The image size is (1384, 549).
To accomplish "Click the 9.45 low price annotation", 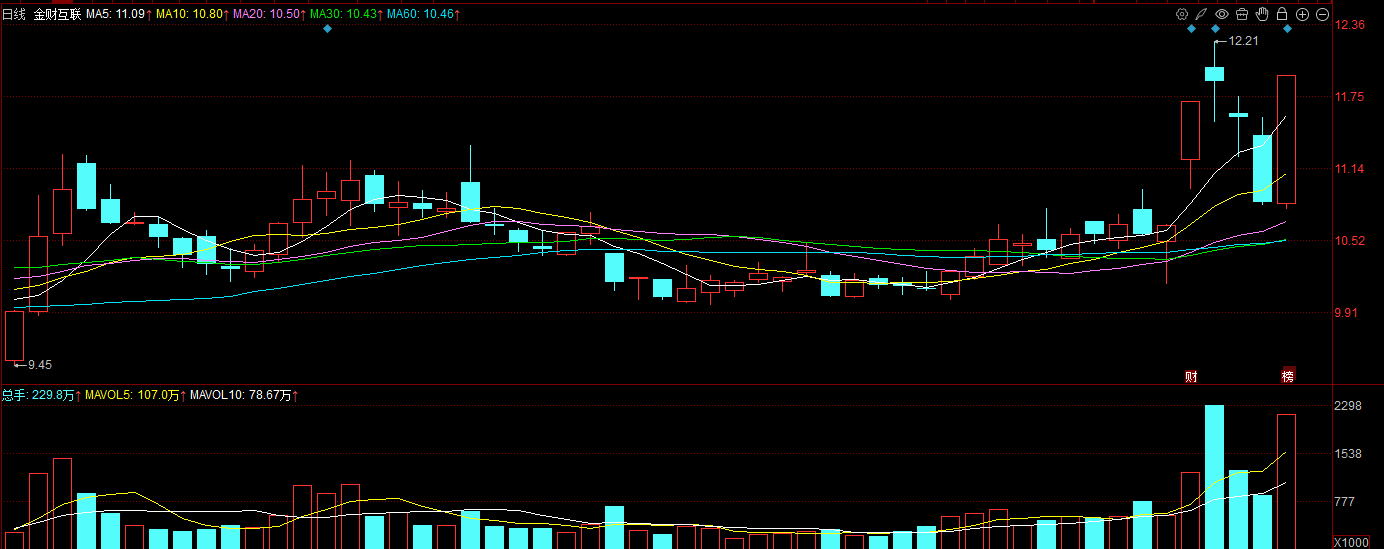I will [x=39, y=364].
